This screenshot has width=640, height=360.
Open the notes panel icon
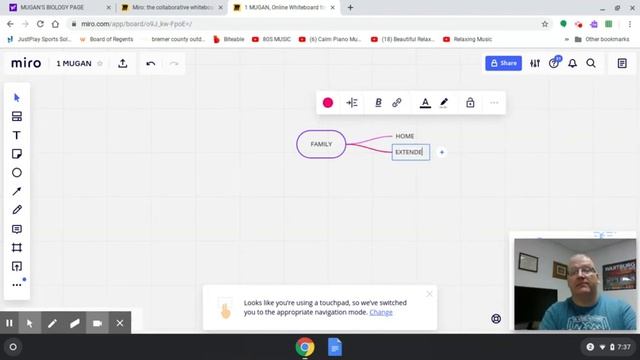coord(622,63)
